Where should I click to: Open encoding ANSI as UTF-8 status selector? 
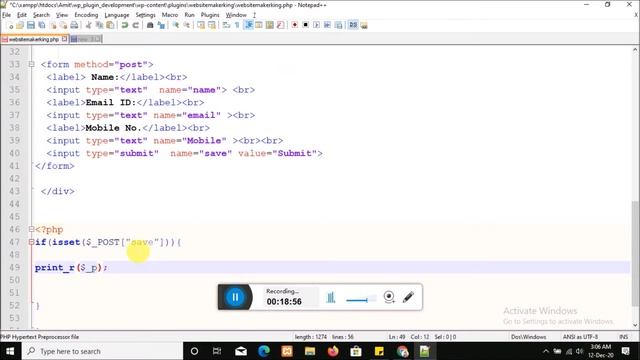(580, 337)
